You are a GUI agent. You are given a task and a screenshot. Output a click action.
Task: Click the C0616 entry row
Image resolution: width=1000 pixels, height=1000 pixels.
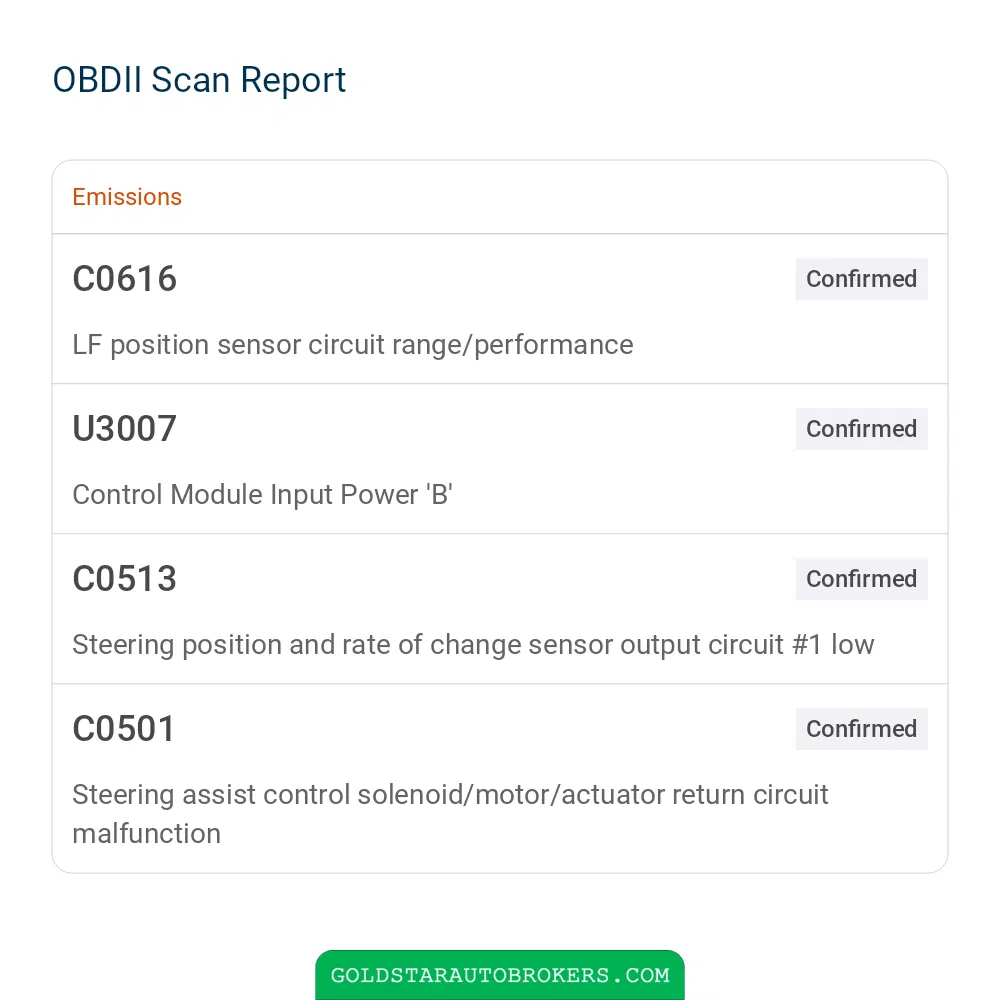(500, 309)
